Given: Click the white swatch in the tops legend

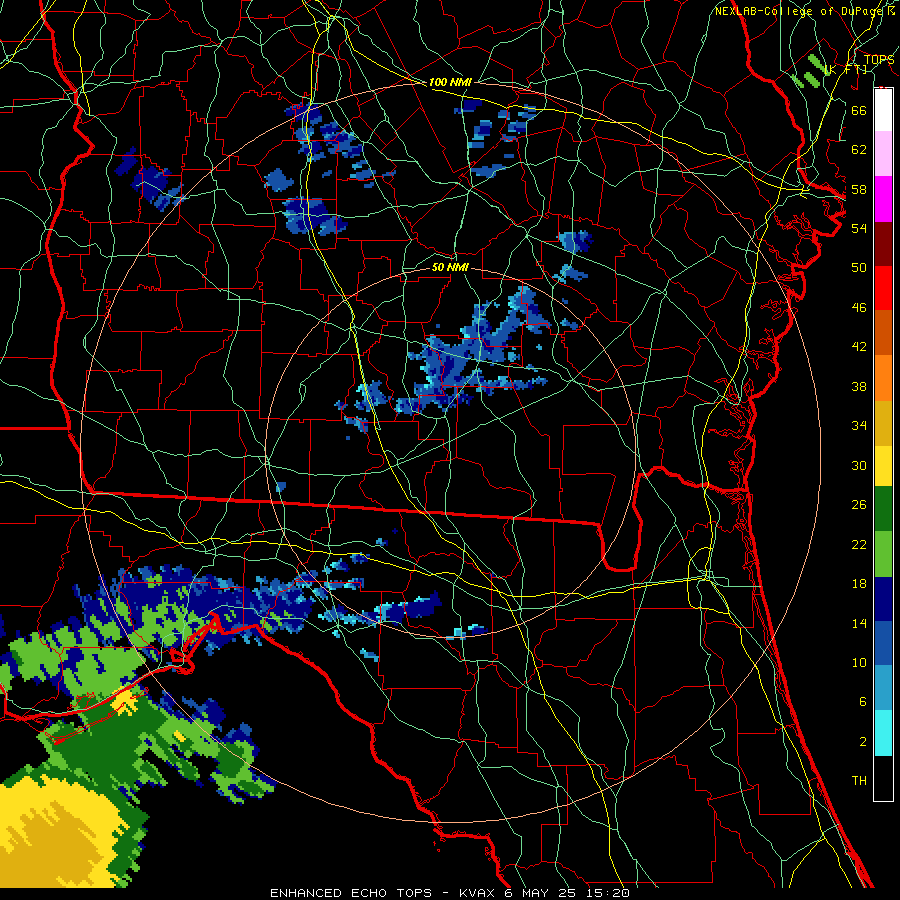Looking at the screenshot, I should 883,110.
